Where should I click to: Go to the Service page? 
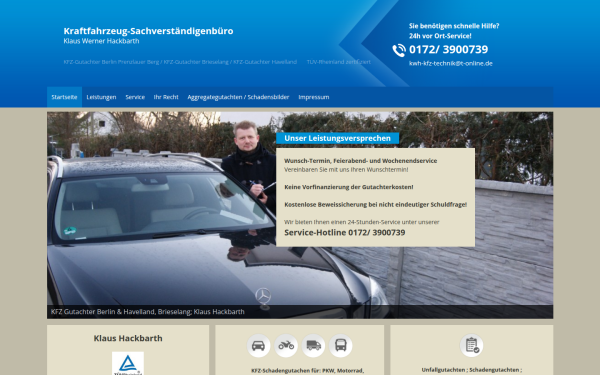135,97
